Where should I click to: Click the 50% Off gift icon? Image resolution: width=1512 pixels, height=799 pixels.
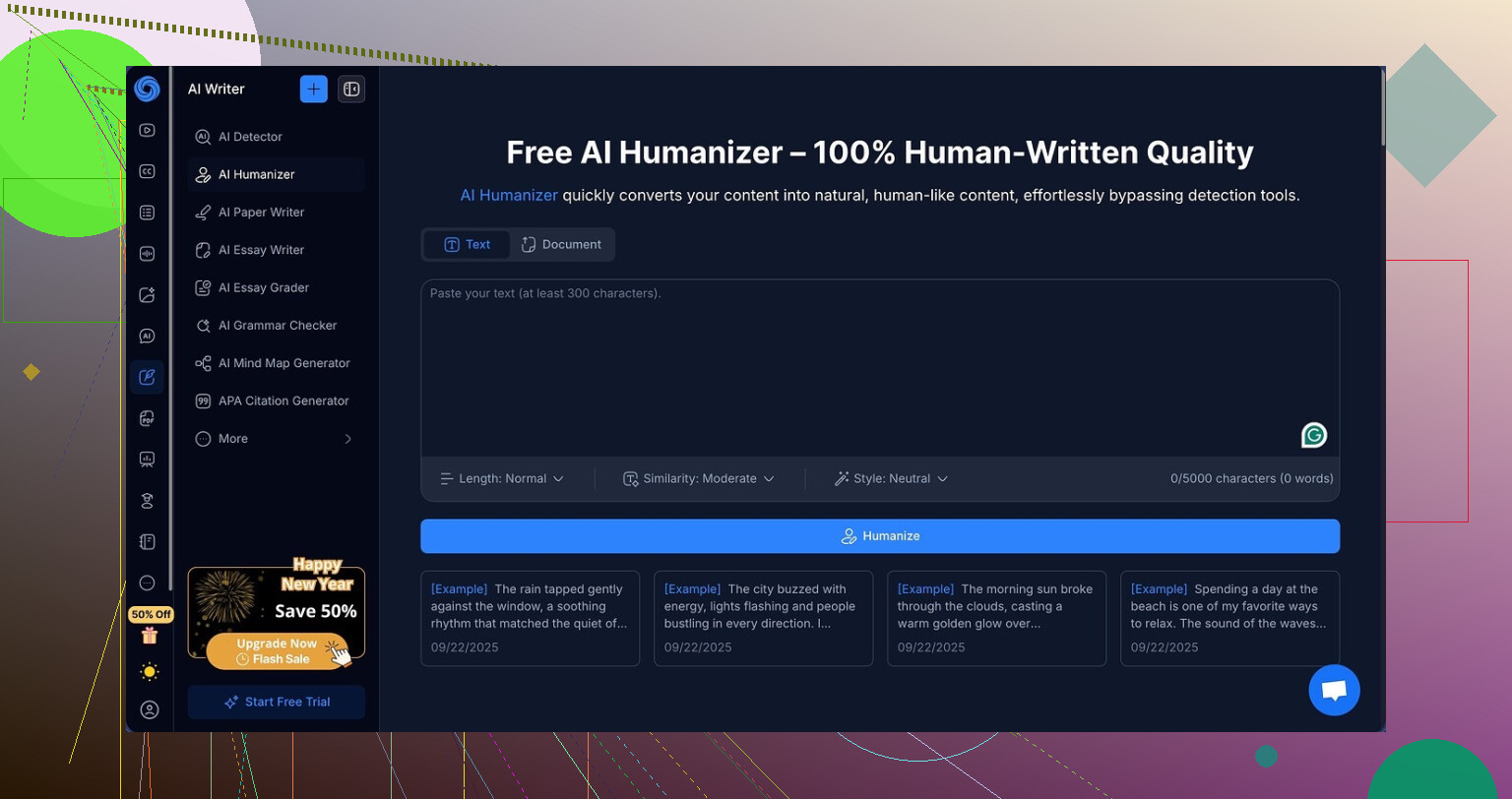coord(150,635)
